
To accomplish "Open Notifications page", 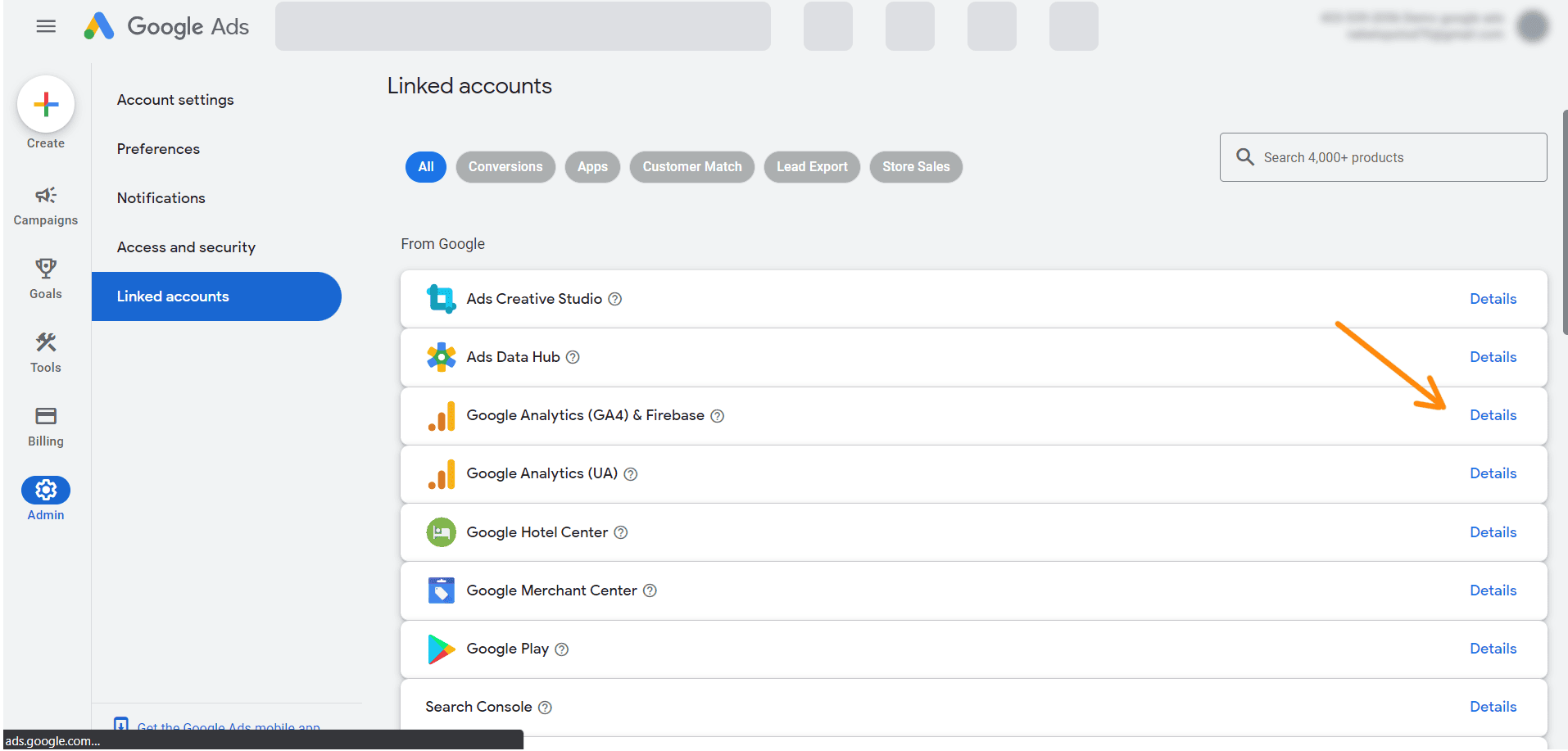I will click(x=161, y=198).
